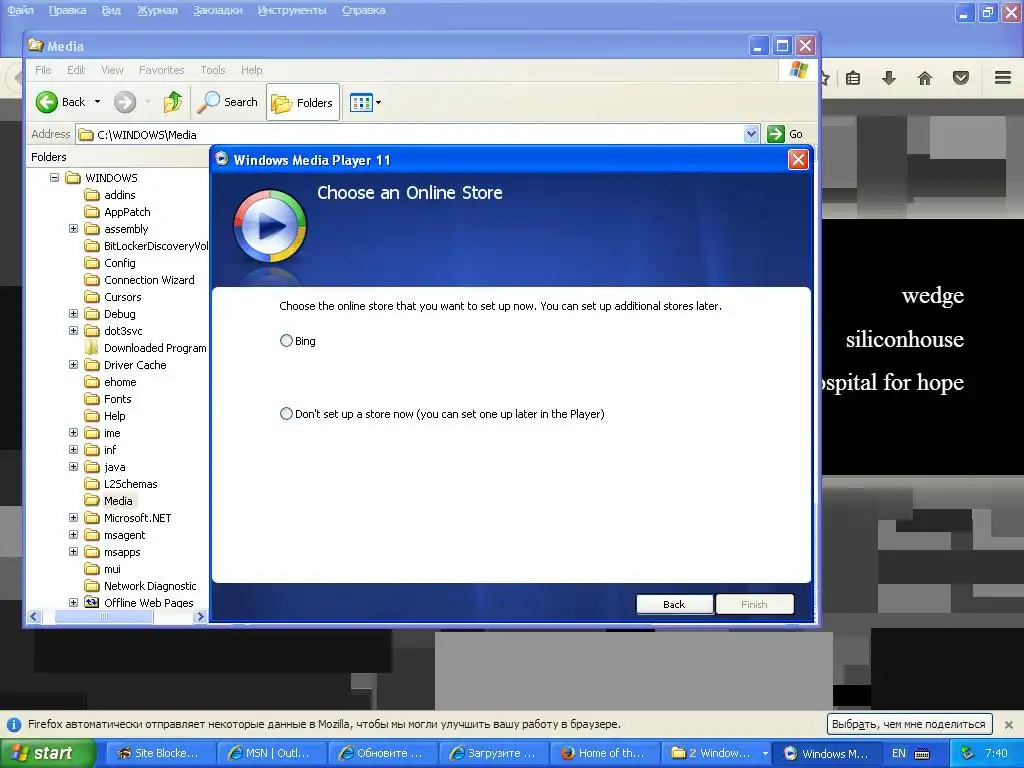1024x768 pixels.
Task: Click the Offline Web Pages folder icon
Action: tap(92, 602)
